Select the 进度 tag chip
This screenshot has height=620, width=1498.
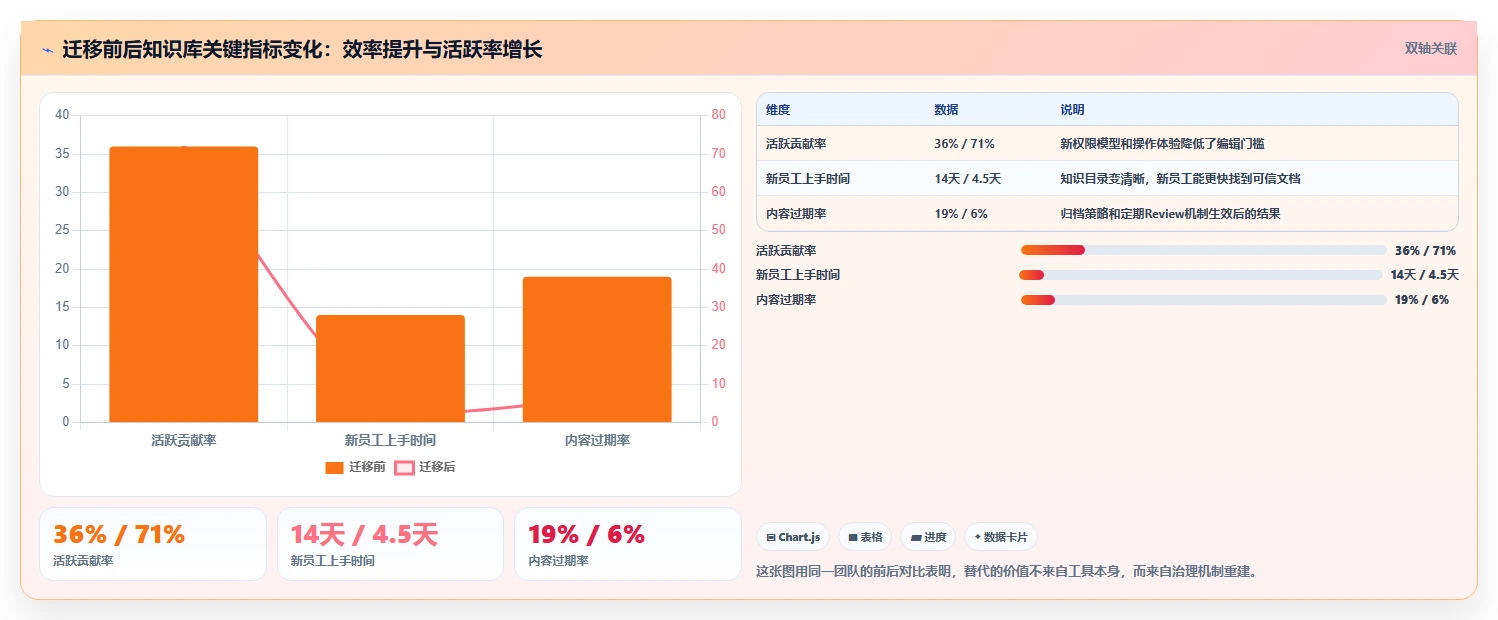[x=928, y=537]
